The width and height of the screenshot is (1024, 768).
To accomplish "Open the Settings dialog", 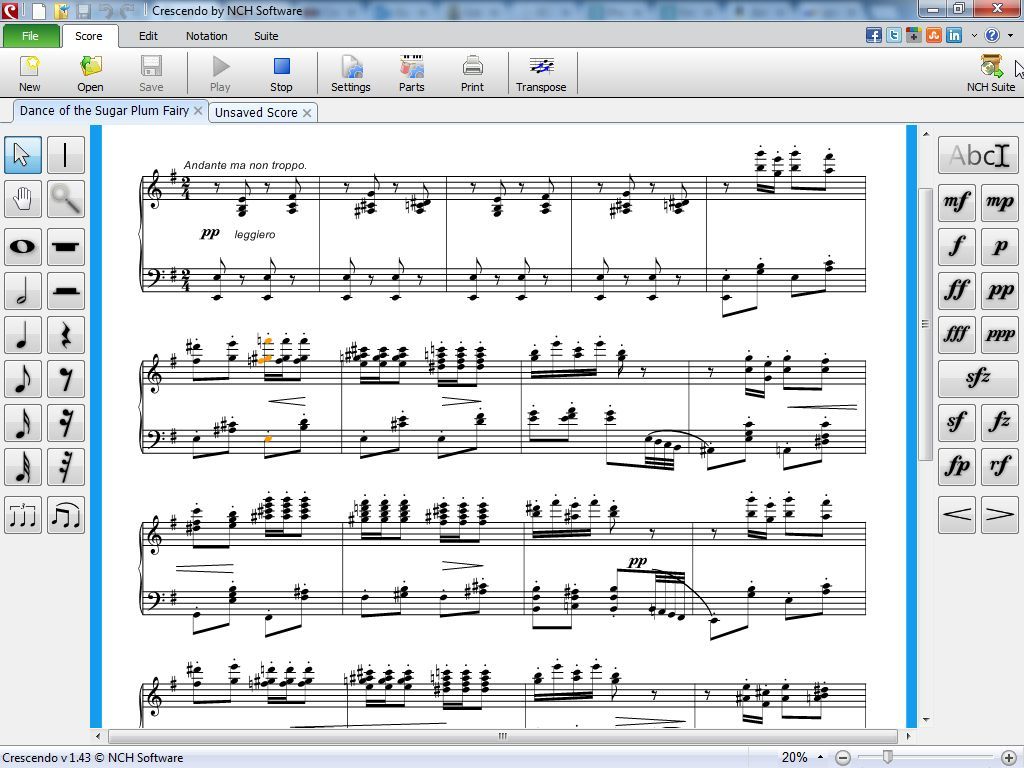I will 351,74.
